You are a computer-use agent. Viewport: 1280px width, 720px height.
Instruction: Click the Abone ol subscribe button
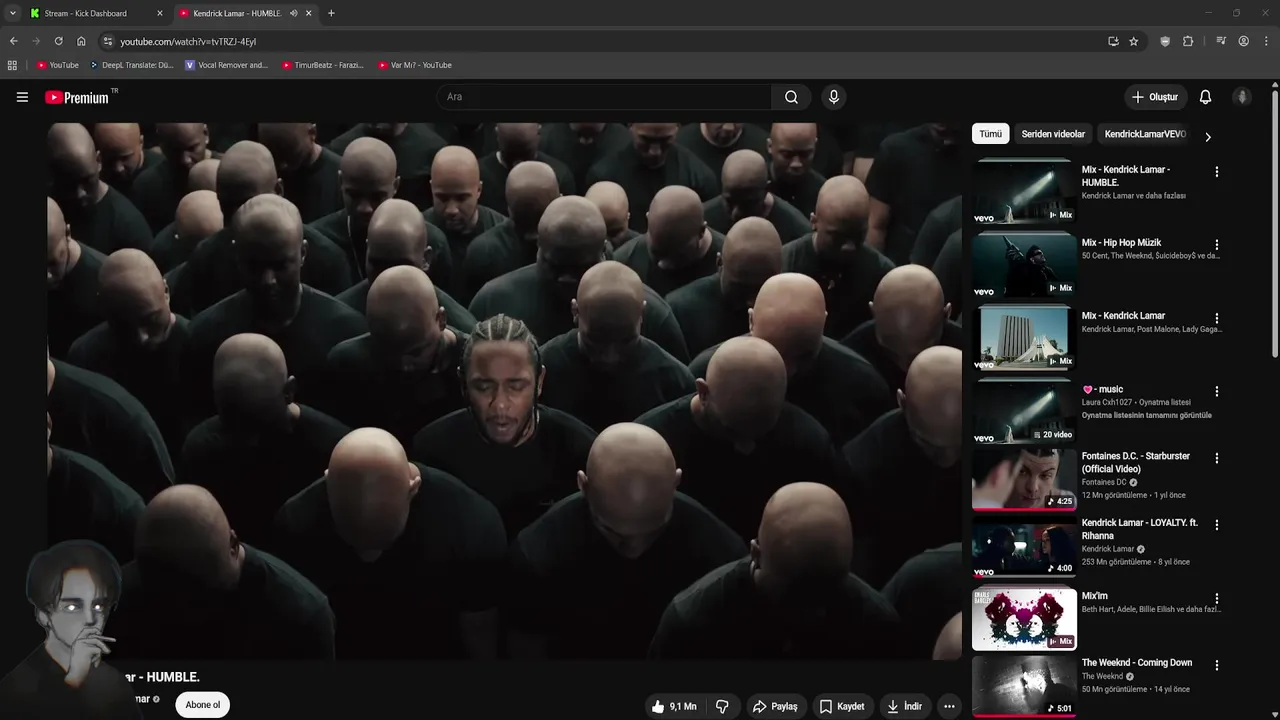202,705
